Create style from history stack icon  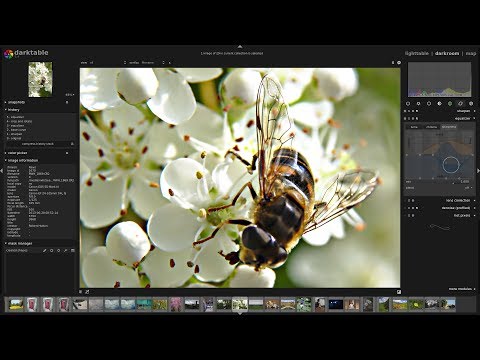72,144
